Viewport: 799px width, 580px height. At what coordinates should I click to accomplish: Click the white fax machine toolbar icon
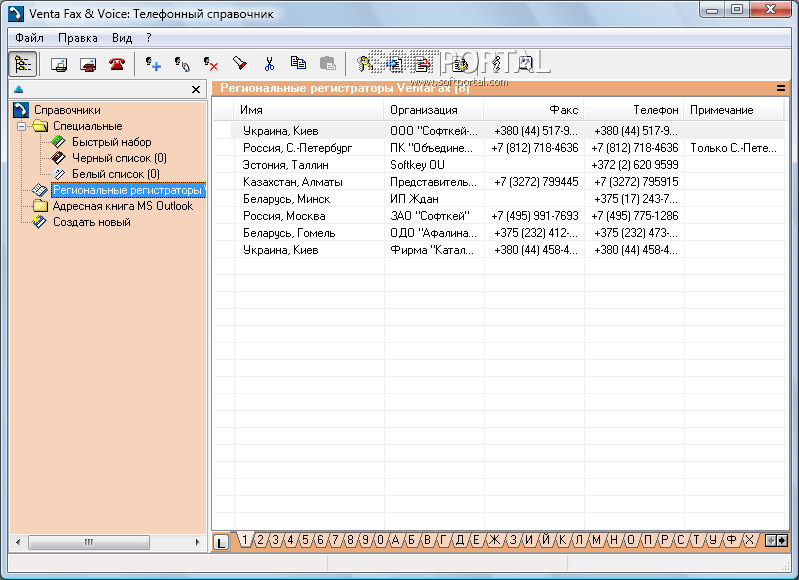coord(59,64)
